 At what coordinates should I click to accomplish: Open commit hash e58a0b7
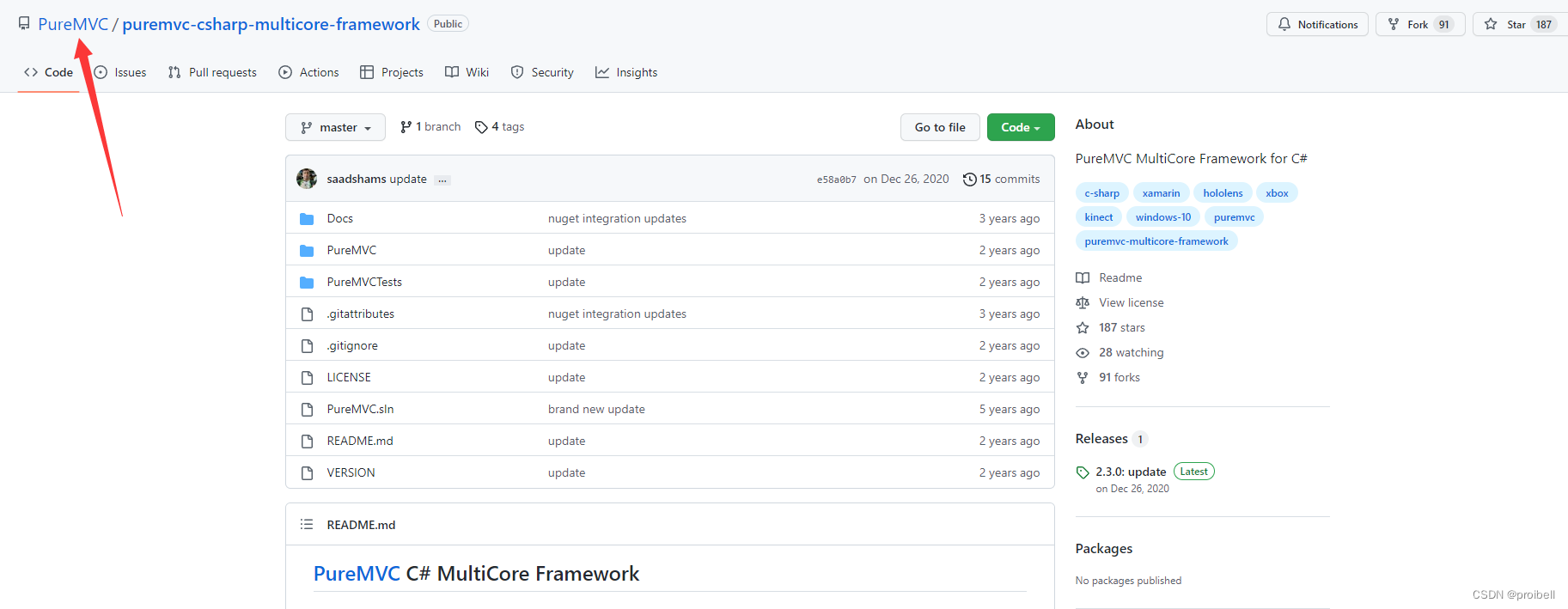(837, 180)
